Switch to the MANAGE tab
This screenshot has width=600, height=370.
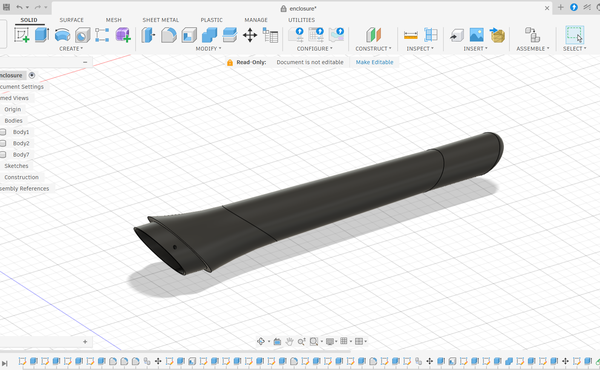coord(256,20)
